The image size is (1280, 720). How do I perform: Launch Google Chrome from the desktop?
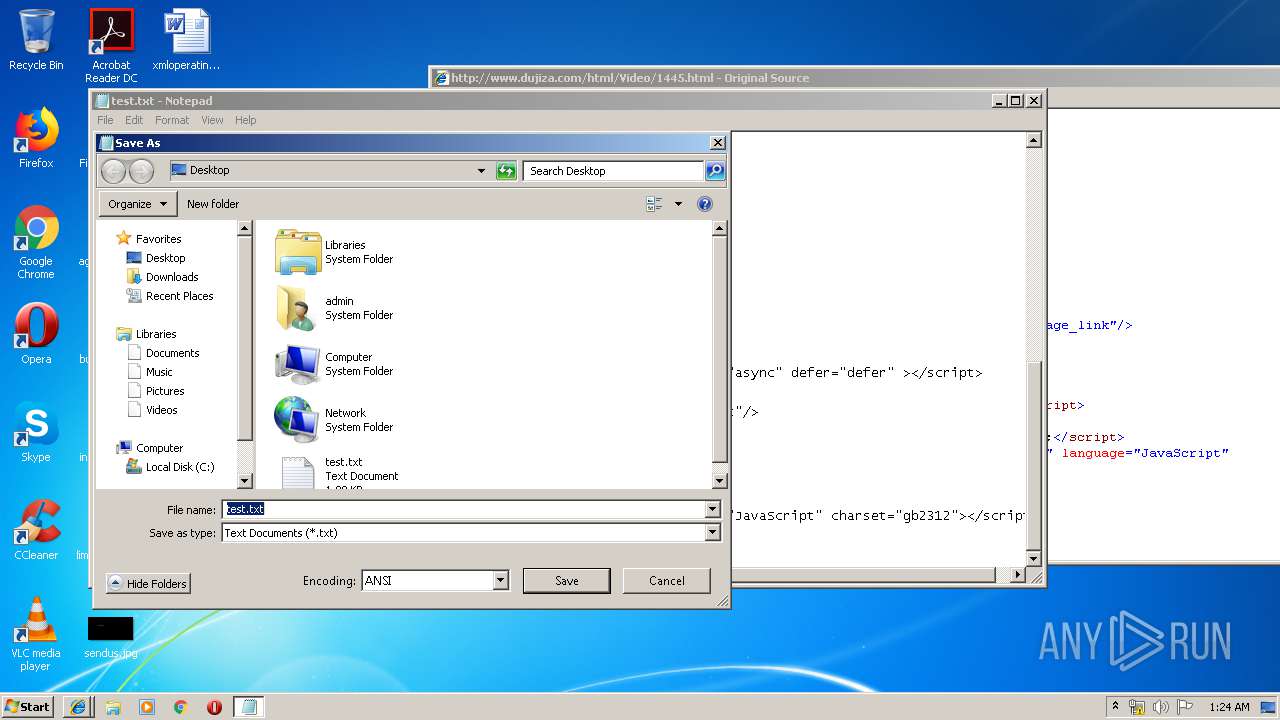coord(36,243)
